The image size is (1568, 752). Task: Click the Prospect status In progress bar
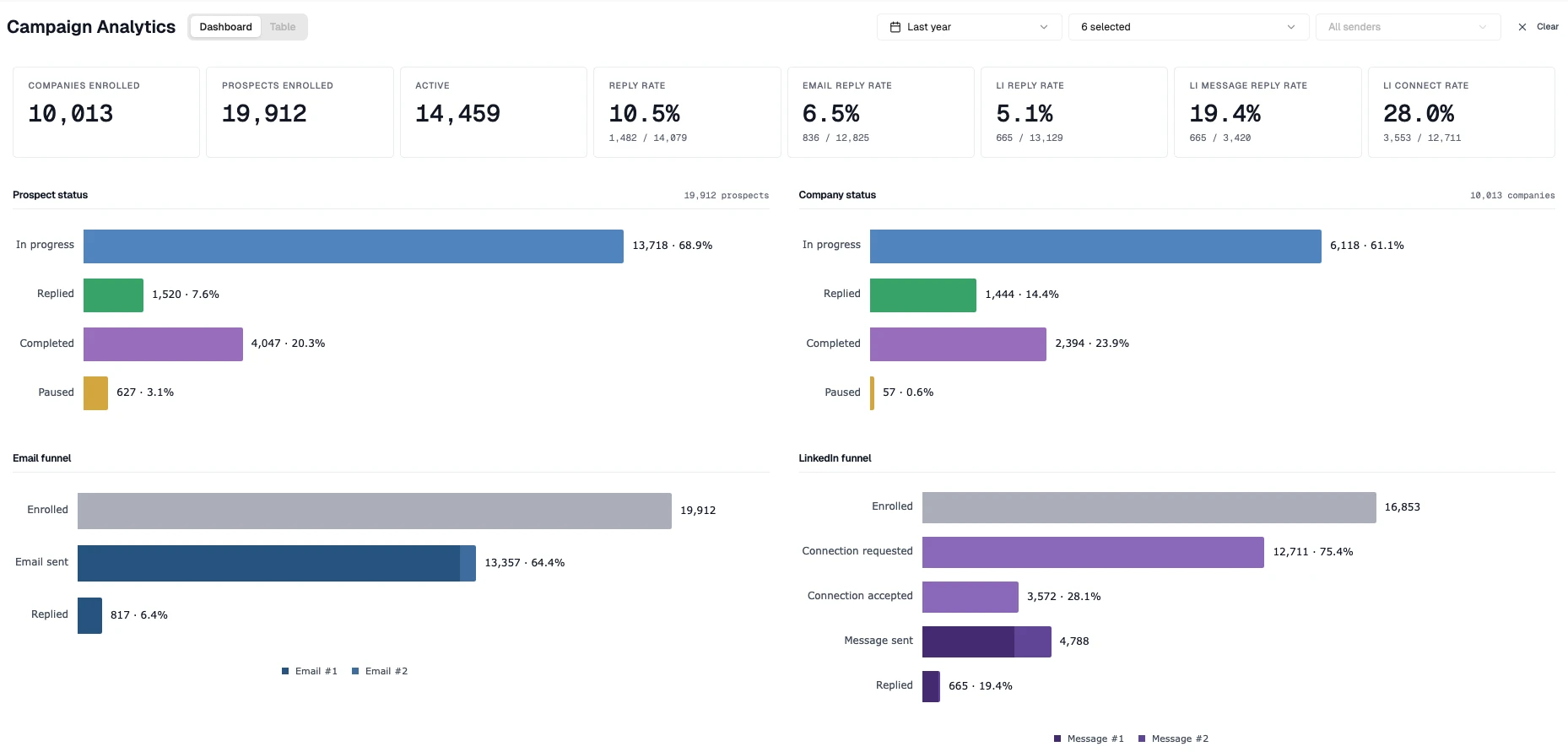(354, 246)
